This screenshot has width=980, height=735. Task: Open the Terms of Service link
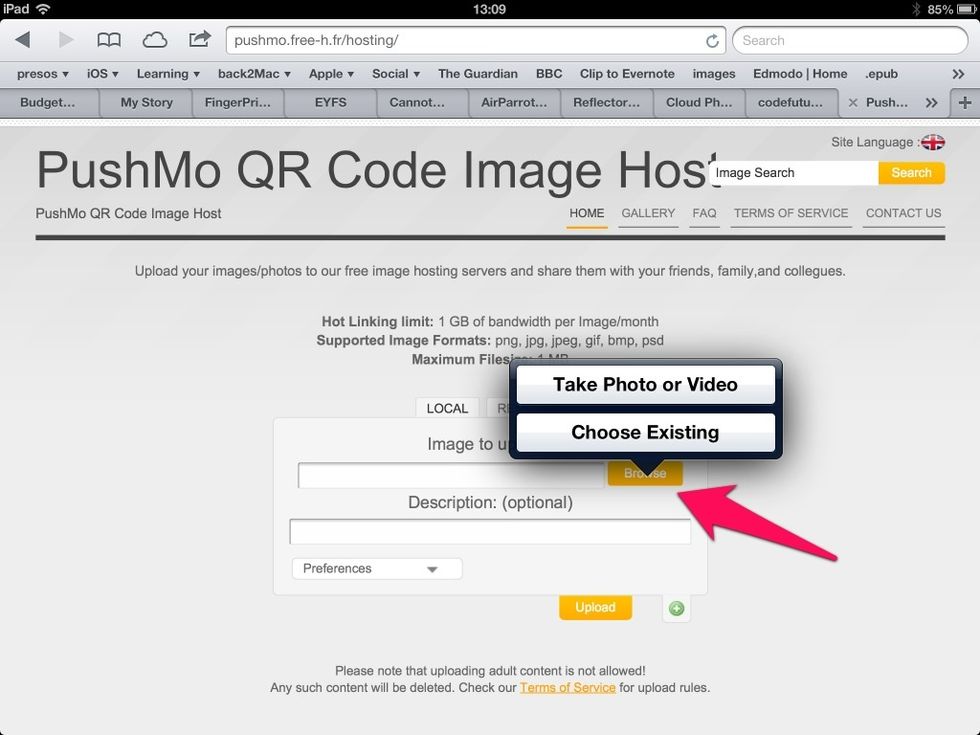coord(568,688)
